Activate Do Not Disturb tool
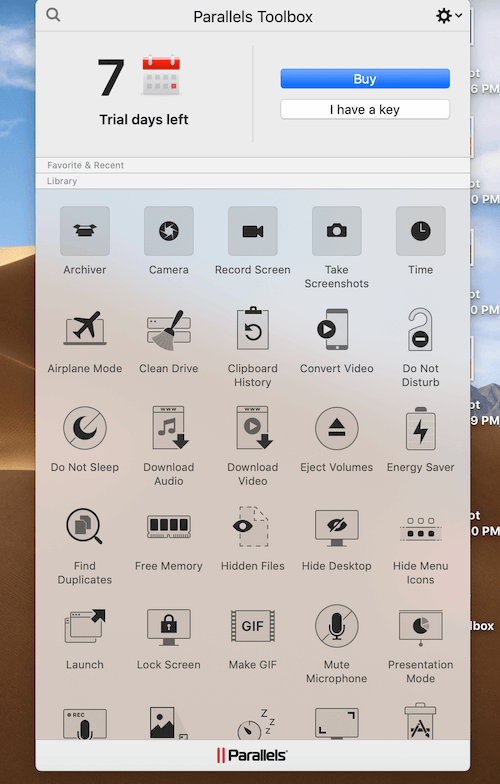The height and width of the screenshot is (784, 500). (x=420, y=329)
